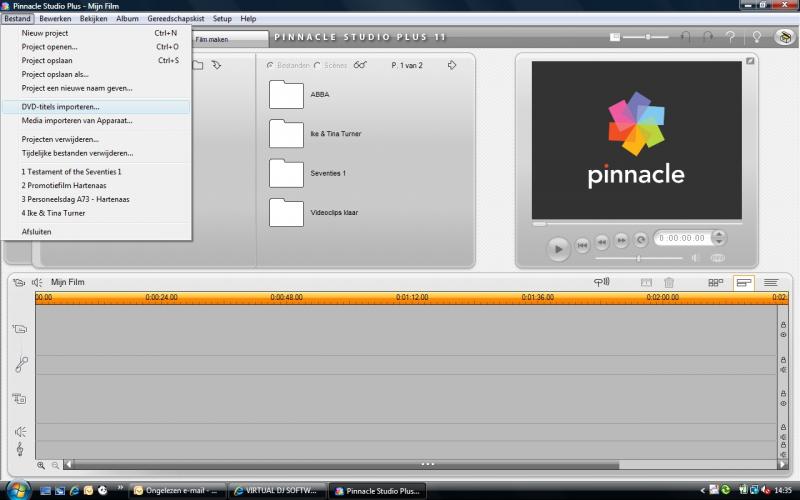Switch to Ongelezen e-mail taskbar window

click(177, 490)
